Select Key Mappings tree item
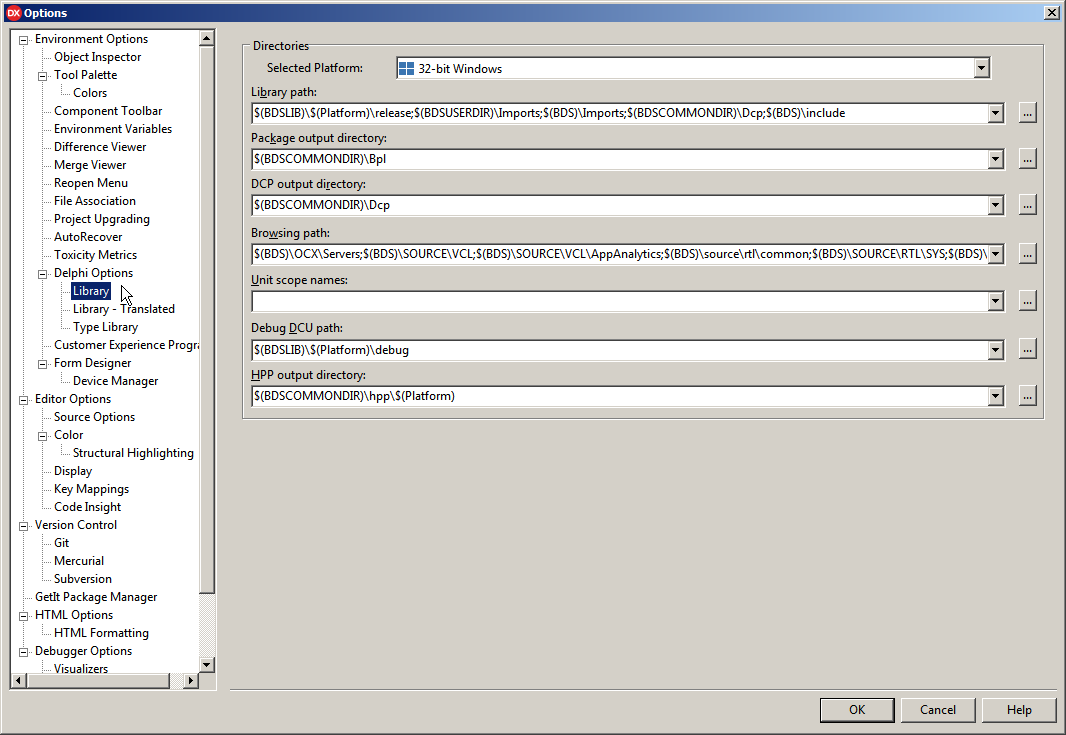This screenshot has width=1066, height=735. (x=91, y=490)
